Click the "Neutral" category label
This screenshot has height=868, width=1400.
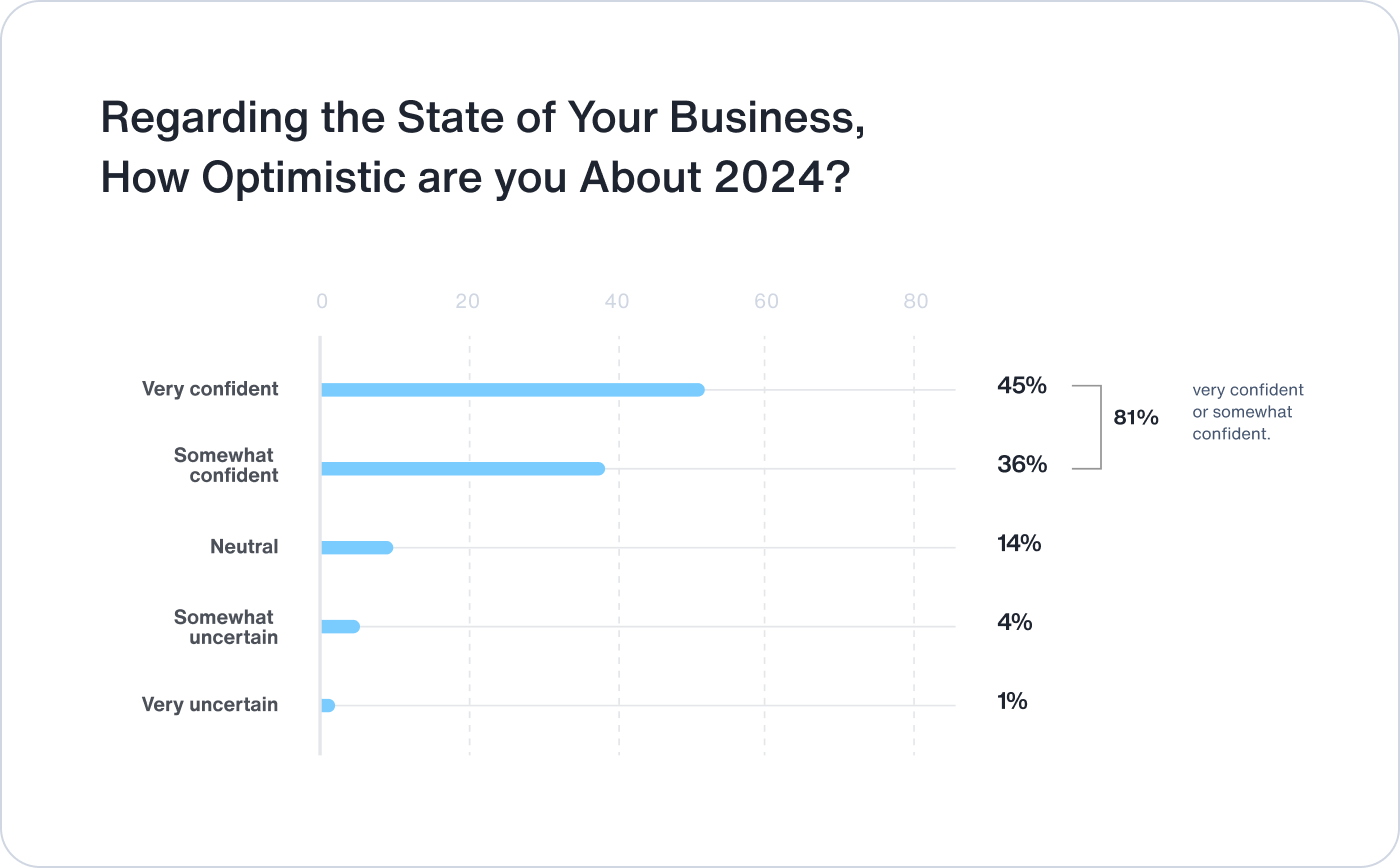tap(244, 547)
